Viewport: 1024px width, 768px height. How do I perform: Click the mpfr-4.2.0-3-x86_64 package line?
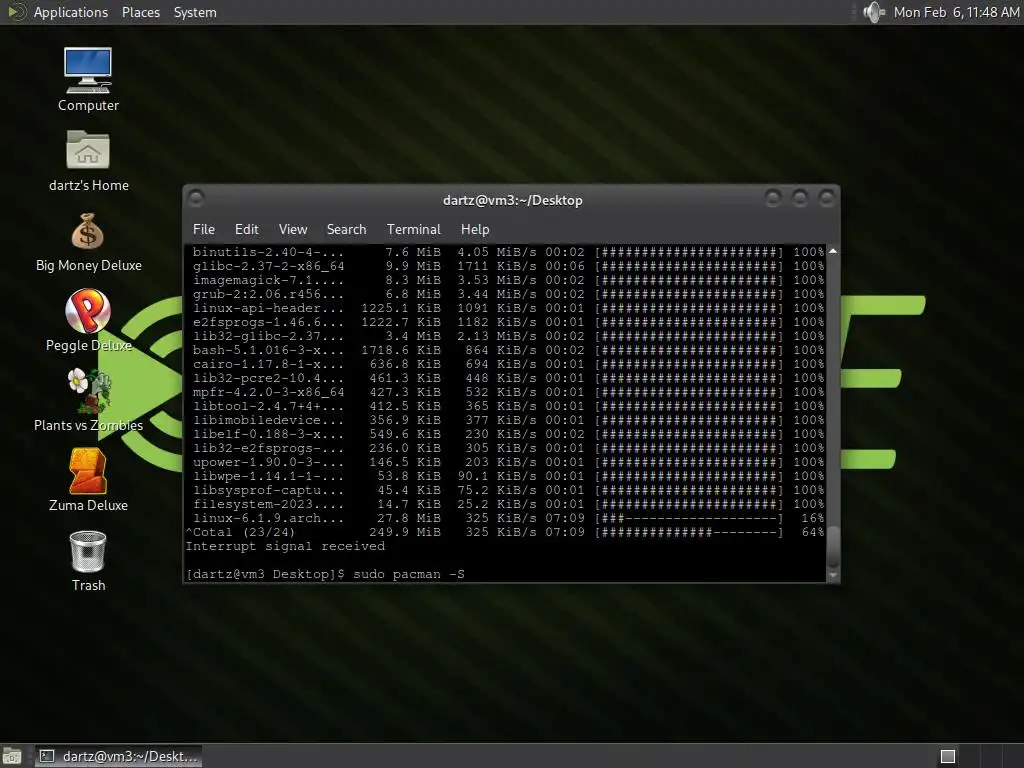pos(508,392)
